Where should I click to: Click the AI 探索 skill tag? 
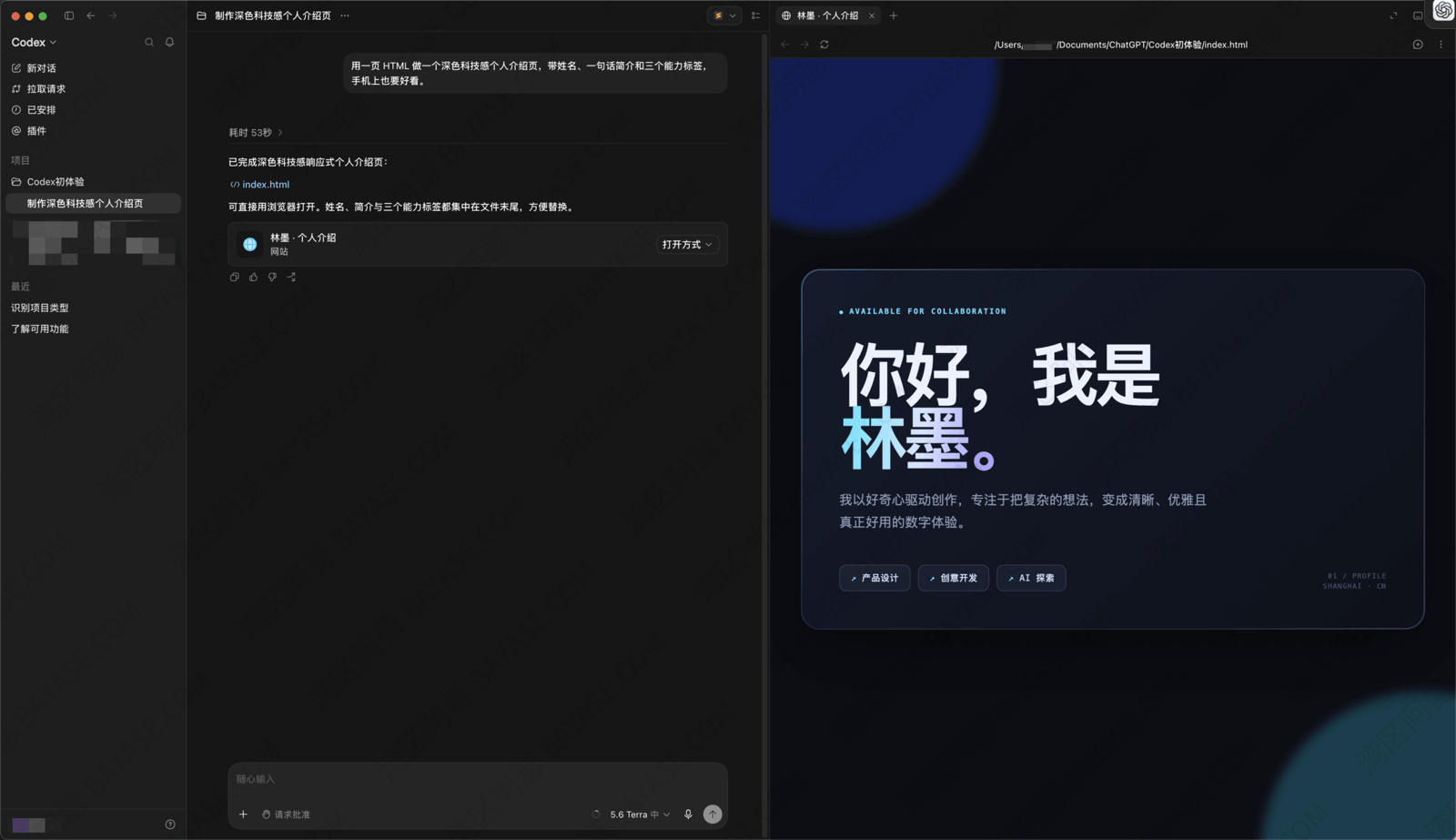click(1031, 578)
